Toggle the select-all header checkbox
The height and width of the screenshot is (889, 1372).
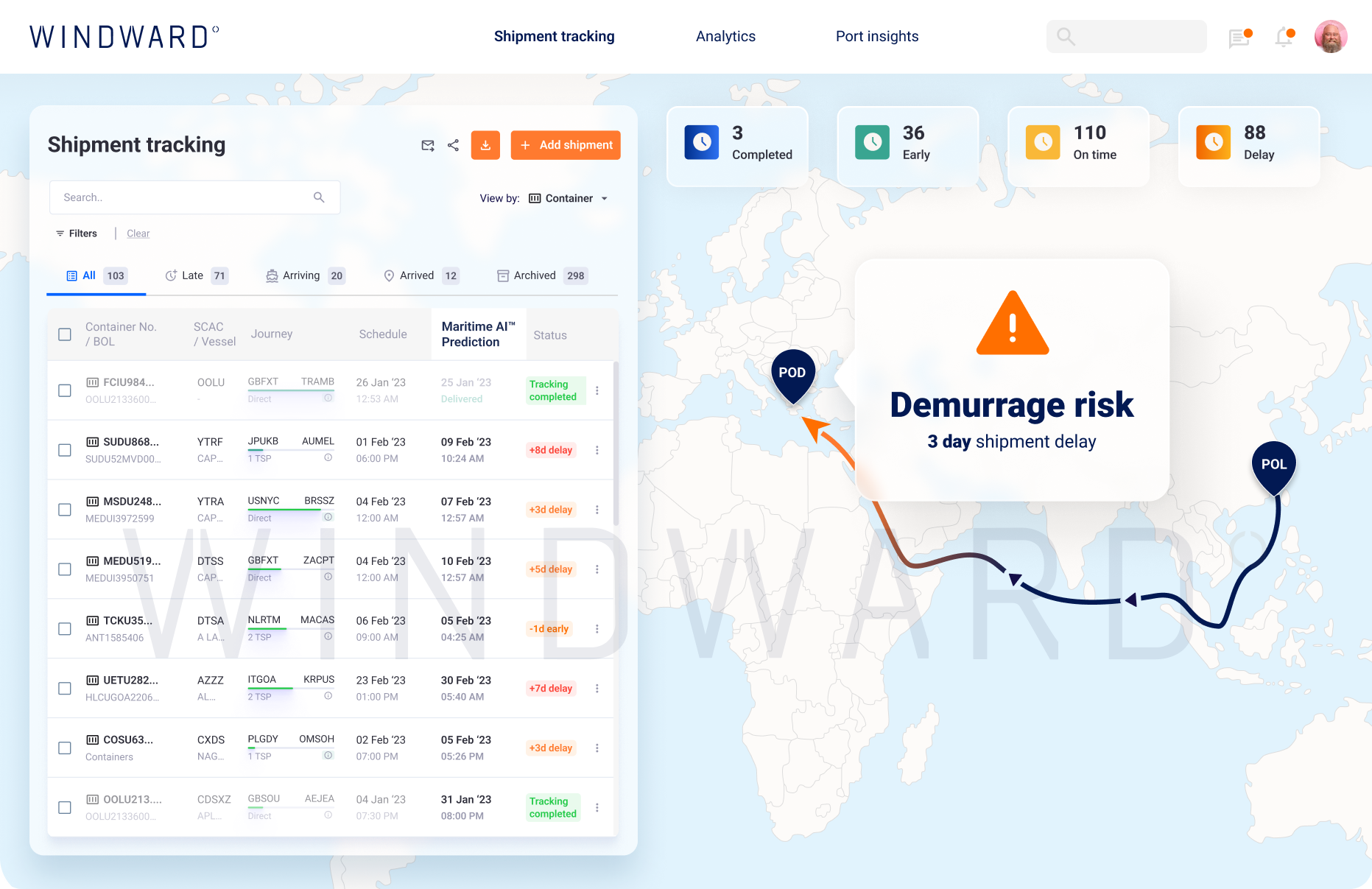point(65,334)
